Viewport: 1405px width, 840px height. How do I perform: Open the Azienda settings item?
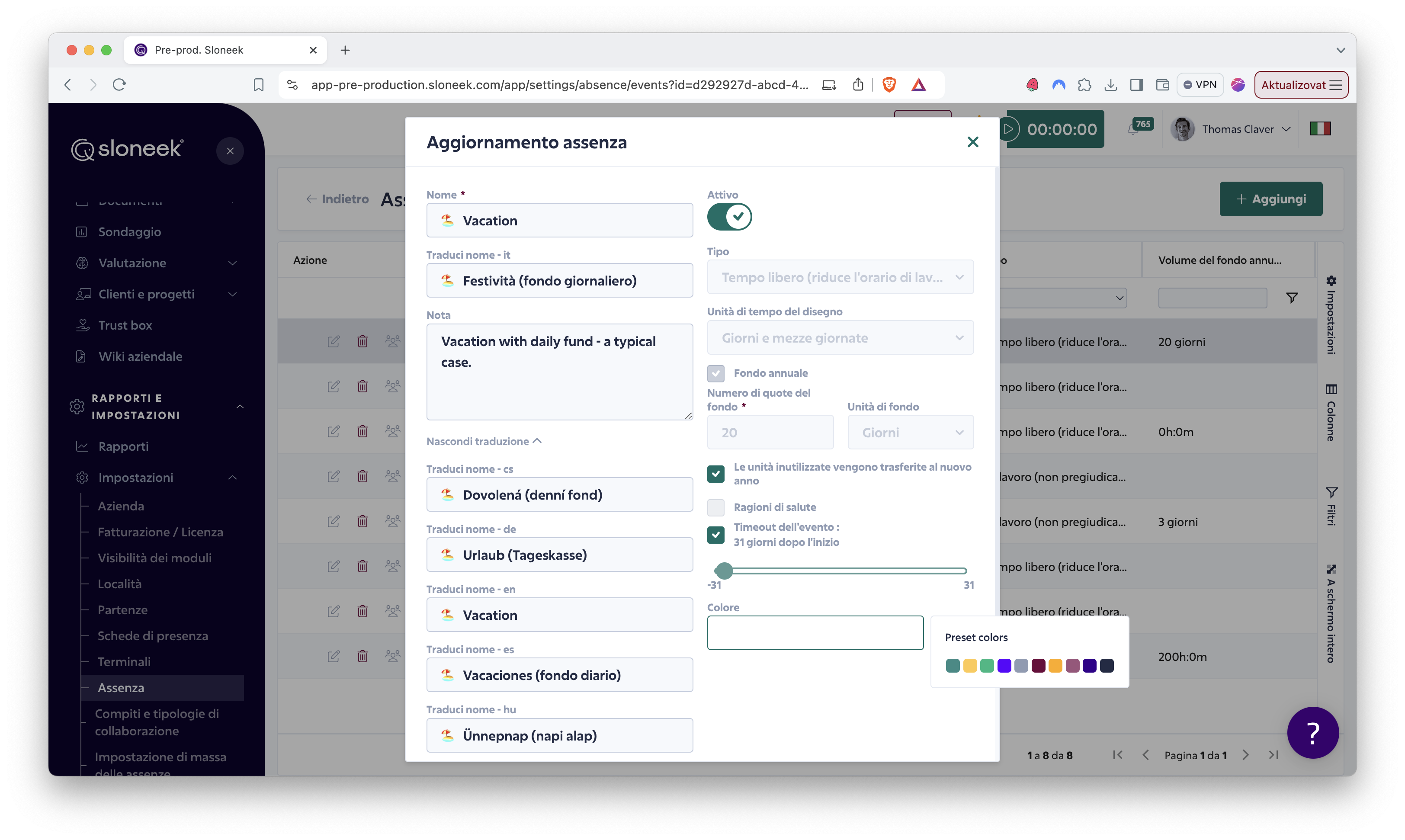pyautogui.click(x=121, y=506)
